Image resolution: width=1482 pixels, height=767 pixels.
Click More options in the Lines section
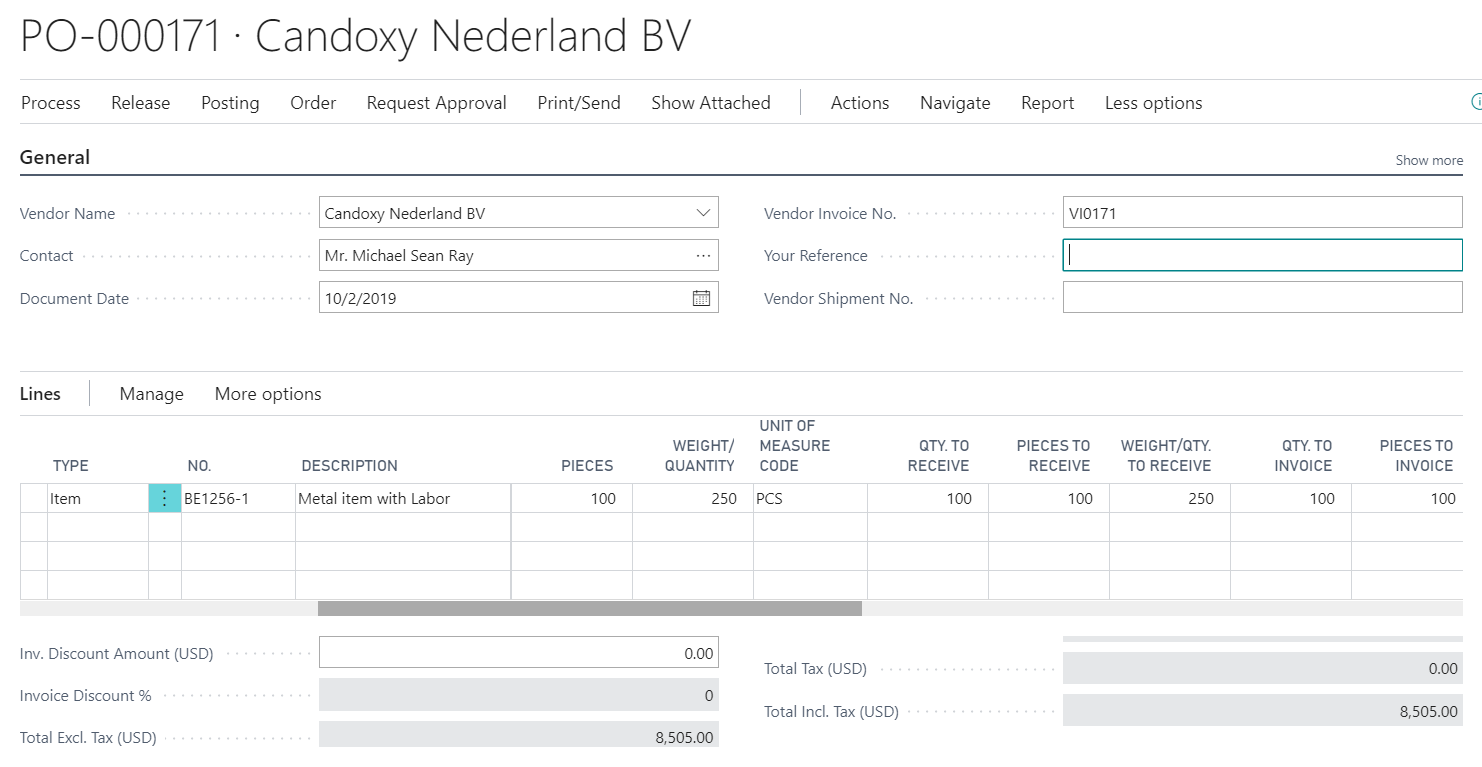pos(268,394)
